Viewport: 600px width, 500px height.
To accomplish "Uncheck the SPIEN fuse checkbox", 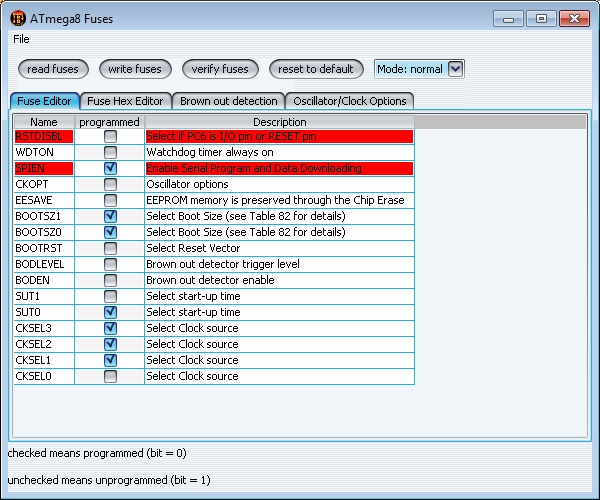I will pos(110,168).
